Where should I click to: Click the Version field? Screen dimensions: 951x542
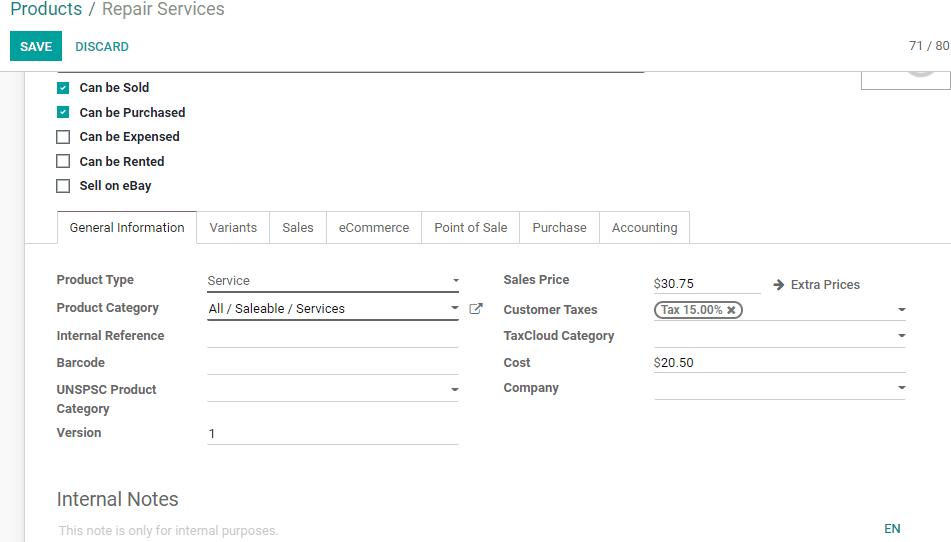pos(332,433)
